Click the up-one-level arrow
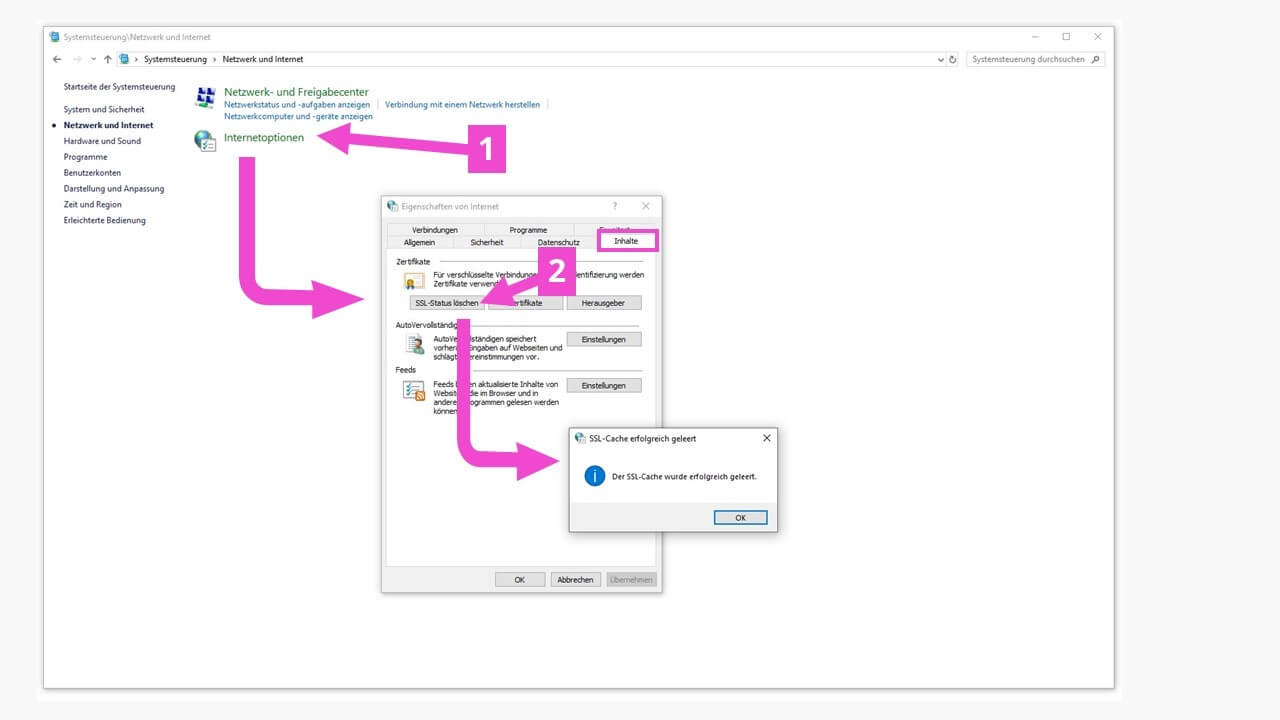The image size is (1280, 720). (108, 59)
